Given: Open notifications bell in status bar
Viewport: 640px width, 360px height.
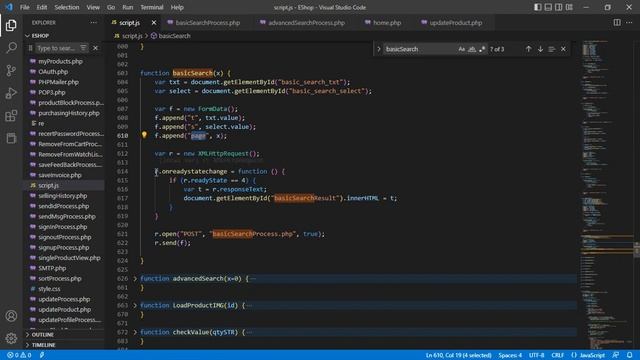Looking at the screenshot, I should [x=630, y=355].
